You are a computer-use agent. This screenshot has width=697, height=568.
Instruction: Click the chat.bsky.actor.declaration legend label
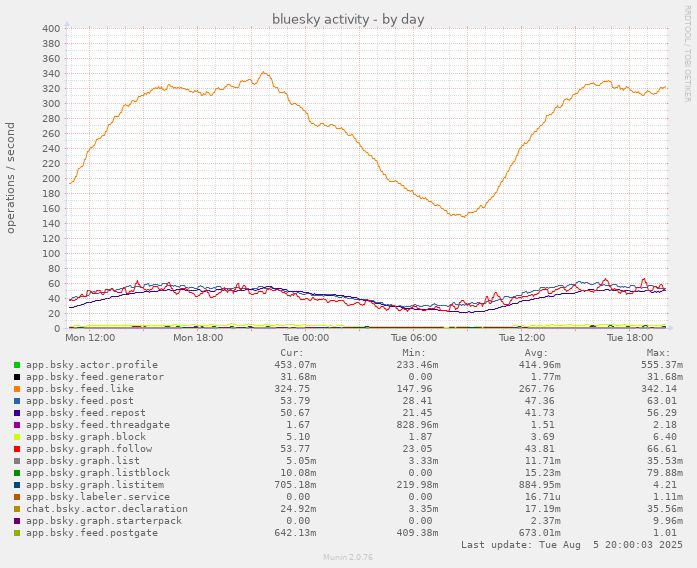(107, 509)
